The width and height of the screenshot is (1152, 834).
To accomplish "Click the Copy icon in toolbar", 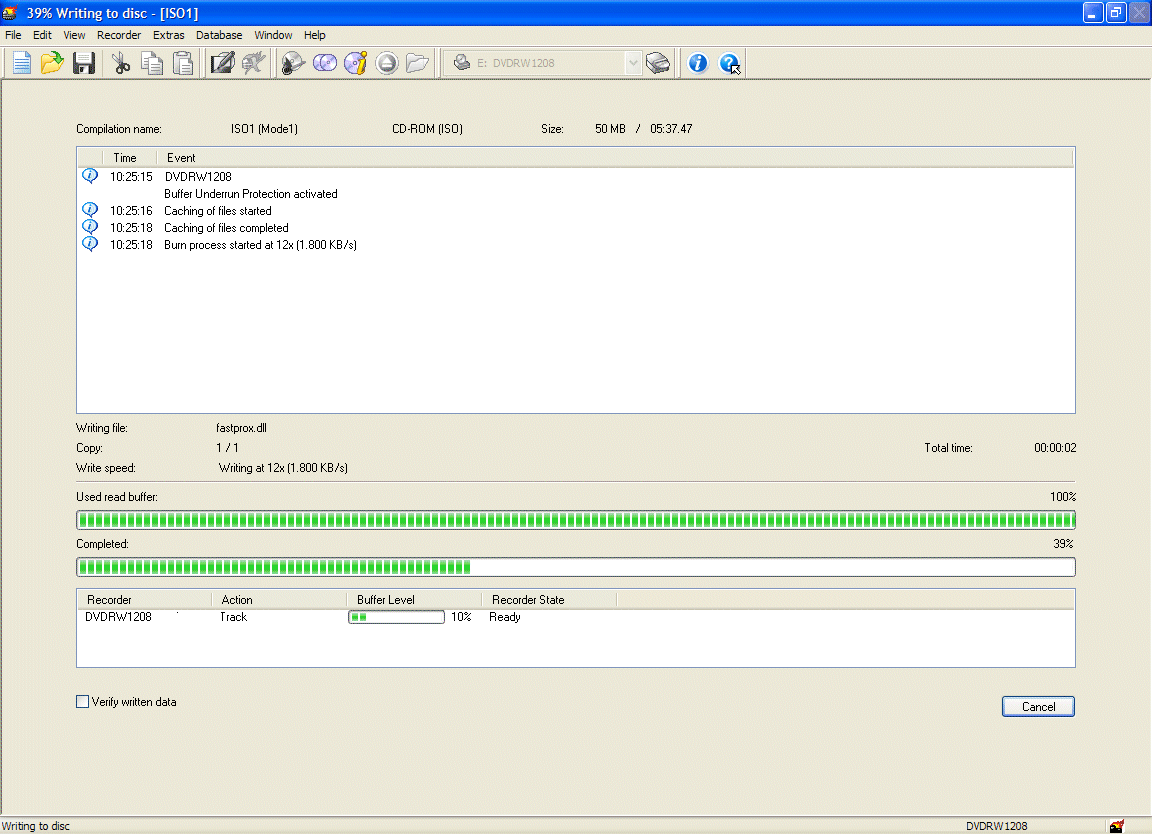I will (151, 63).
